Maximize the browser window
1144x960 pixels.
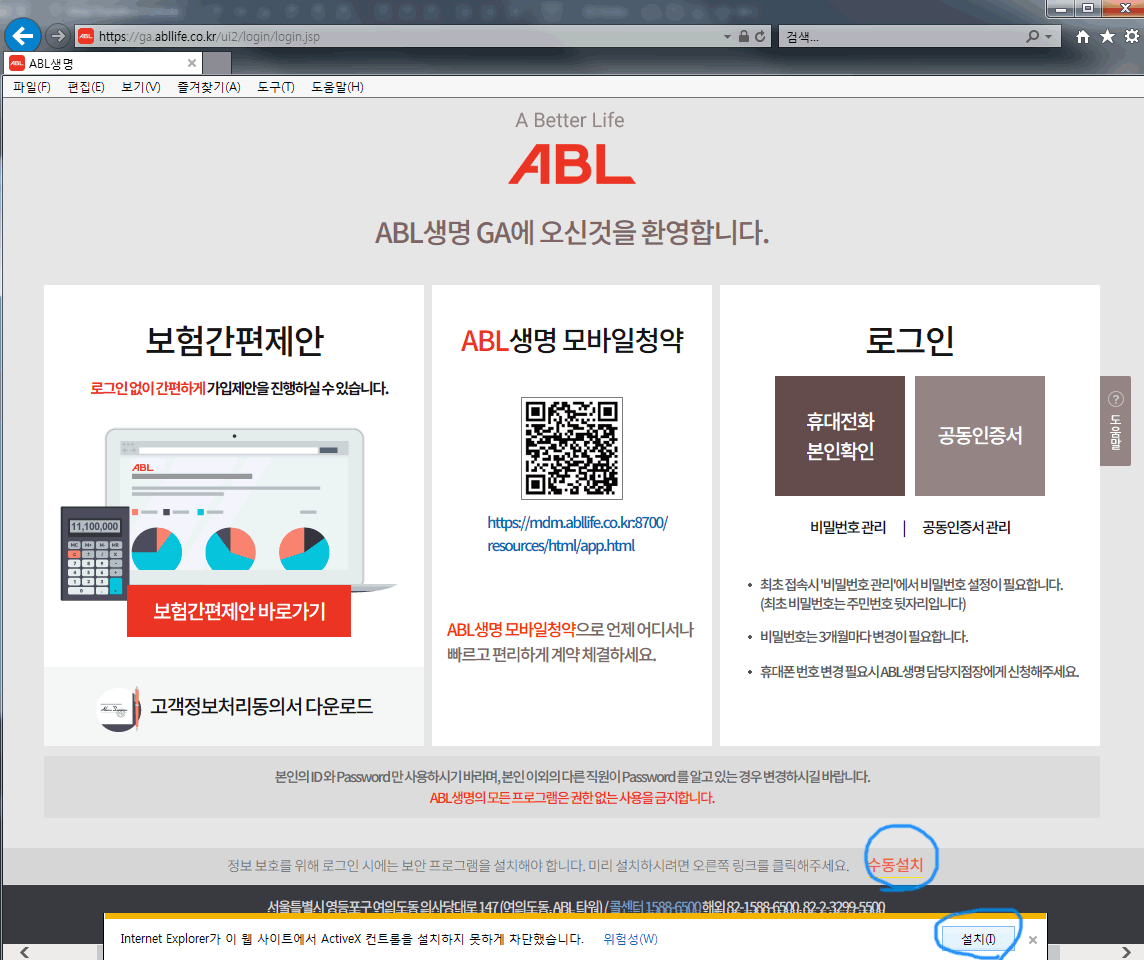click(1088, 9)
